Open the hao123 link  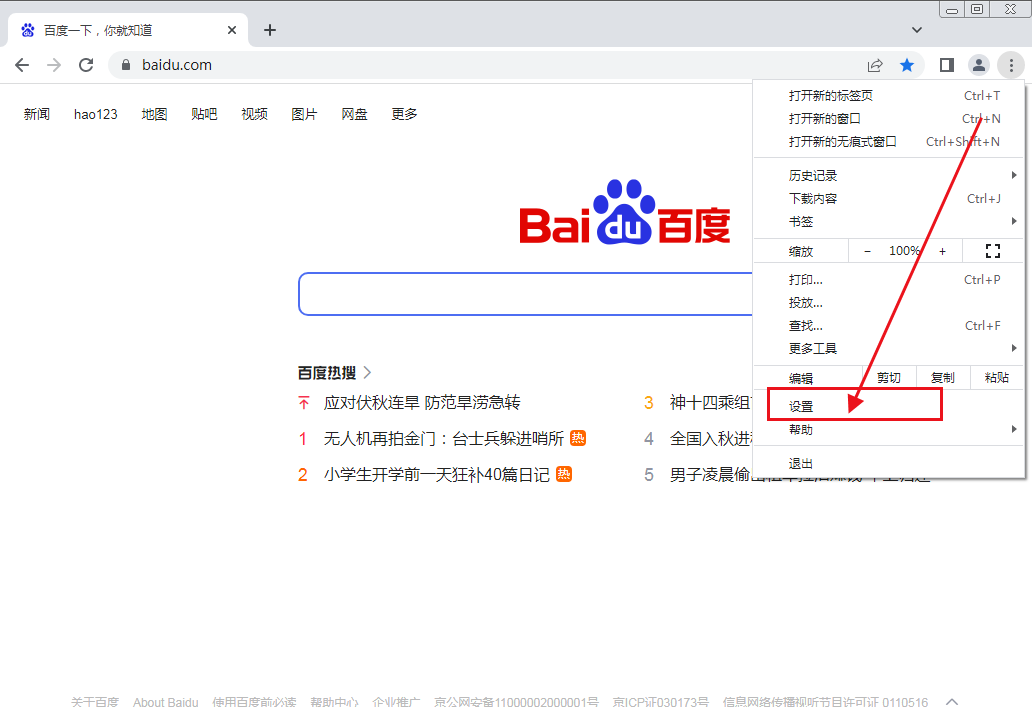pos(95,114)
